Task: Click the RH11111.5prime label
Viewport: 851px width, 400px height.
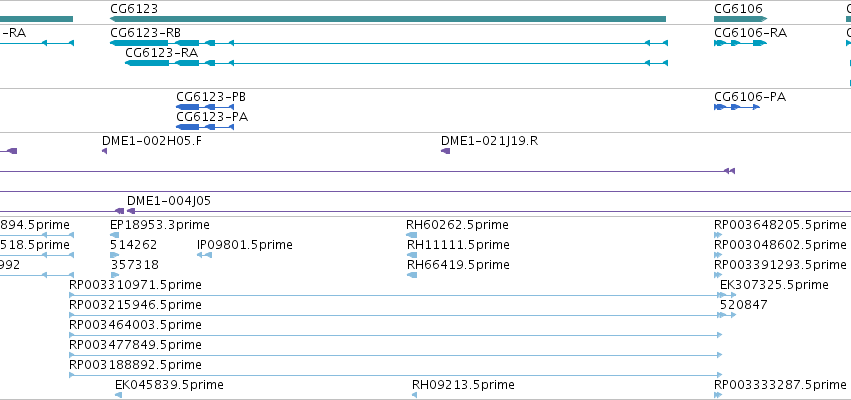Action: 459,245
